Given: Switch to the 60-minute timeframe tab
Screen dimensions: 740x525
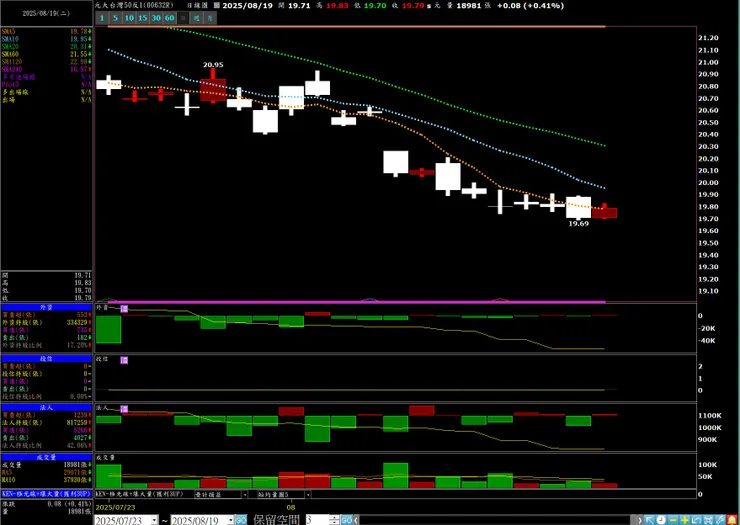Looking at the screenshot, I should pos(170,18).
